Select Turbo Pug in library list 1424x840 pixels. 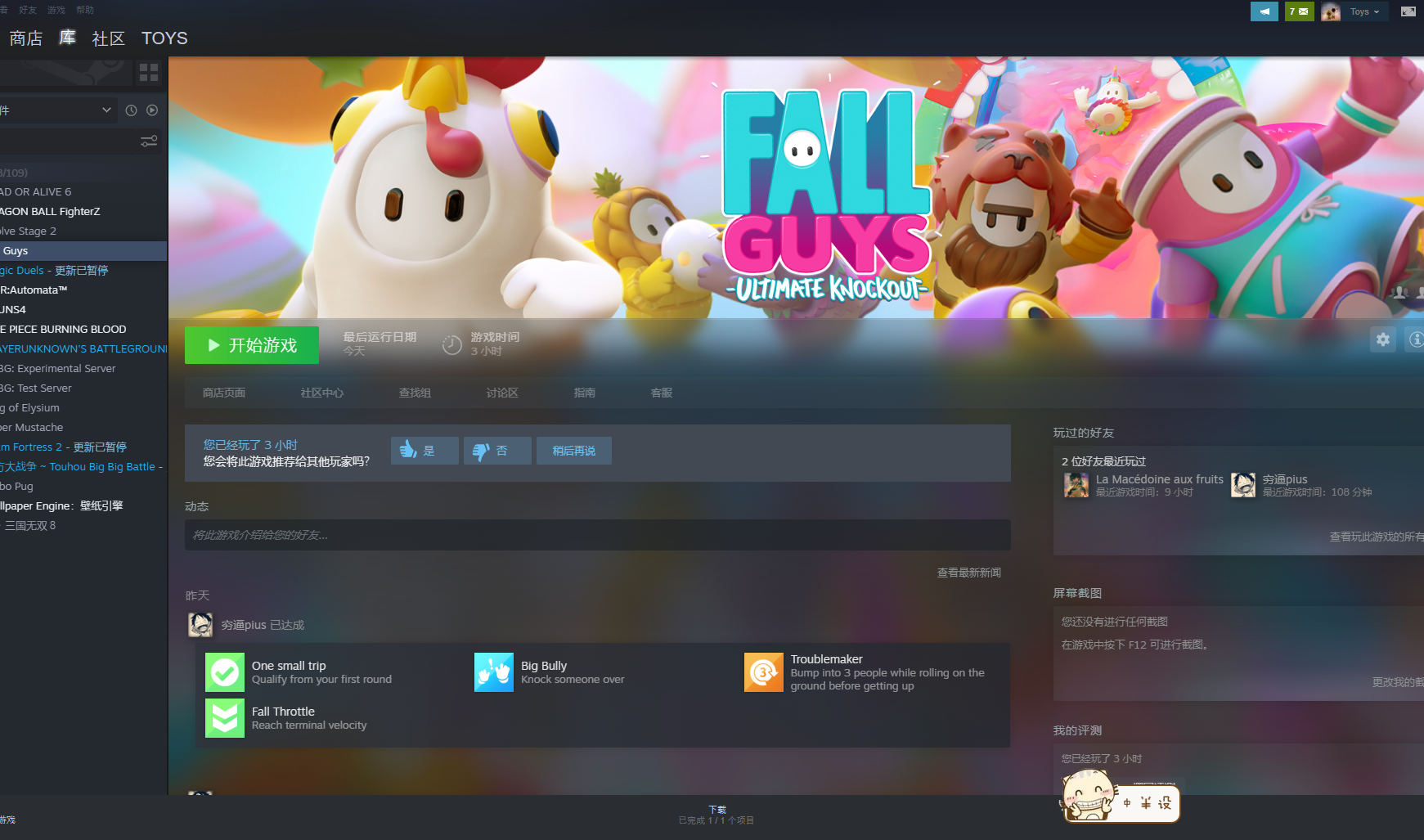(83, 487)
